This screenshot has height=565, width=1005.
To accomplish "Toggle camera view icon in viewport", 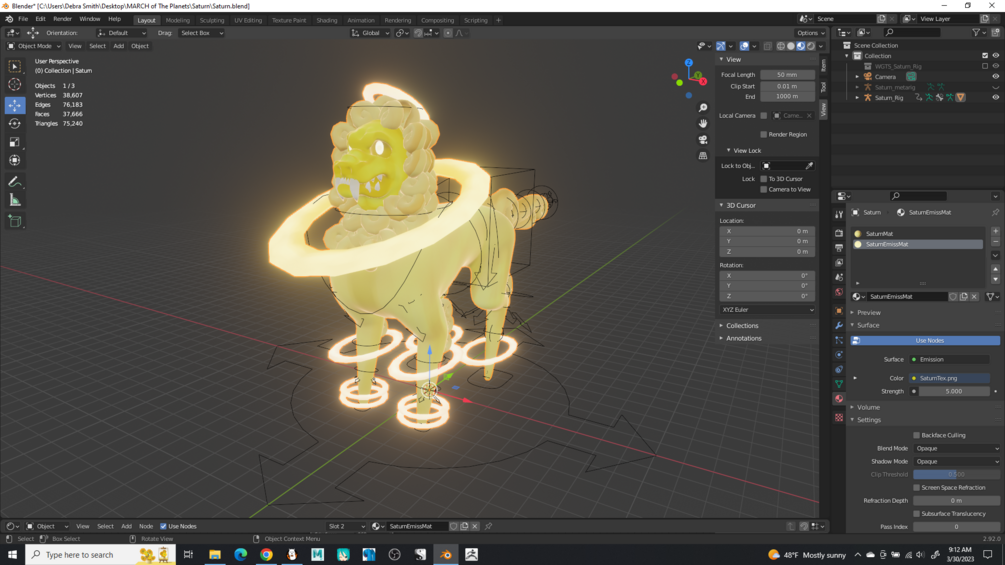I will pyautogui.click(x=703, y=140).
